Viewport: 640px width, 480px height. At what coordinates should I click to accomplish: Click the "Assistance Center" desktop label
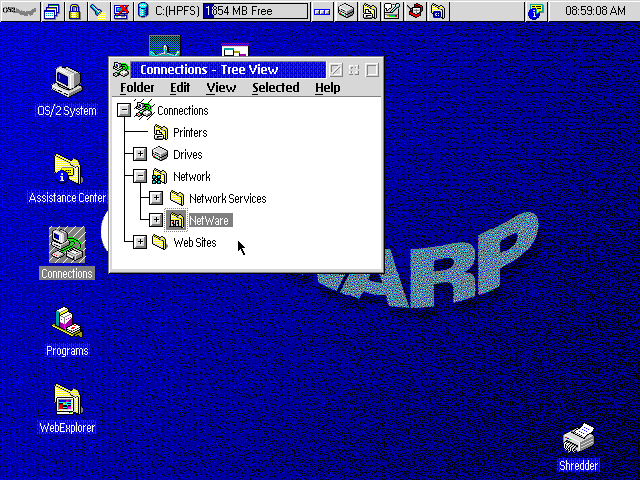[x=67, y=198]
